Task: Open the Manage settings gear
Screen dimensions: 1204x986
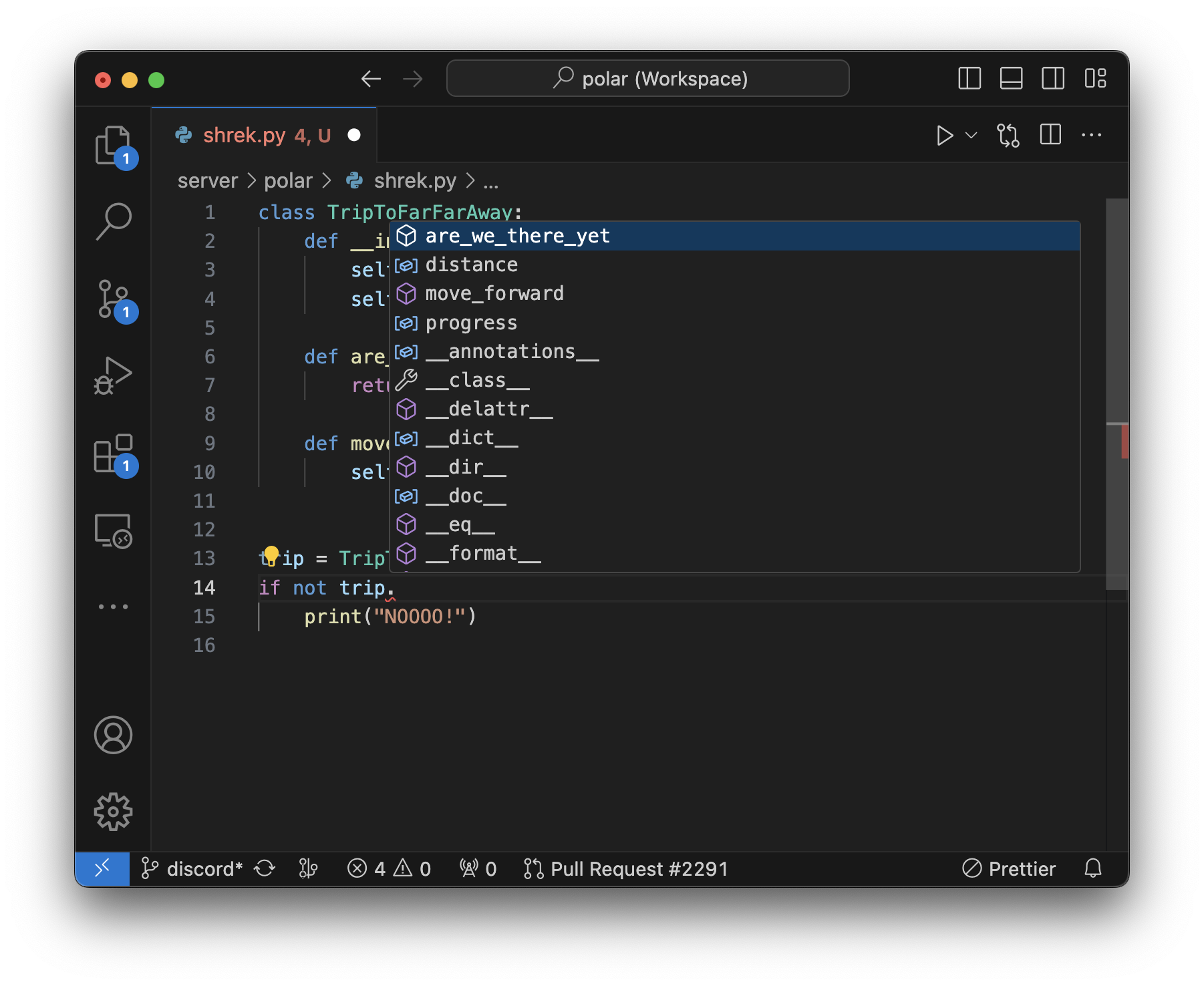Action: coord(114,812)
